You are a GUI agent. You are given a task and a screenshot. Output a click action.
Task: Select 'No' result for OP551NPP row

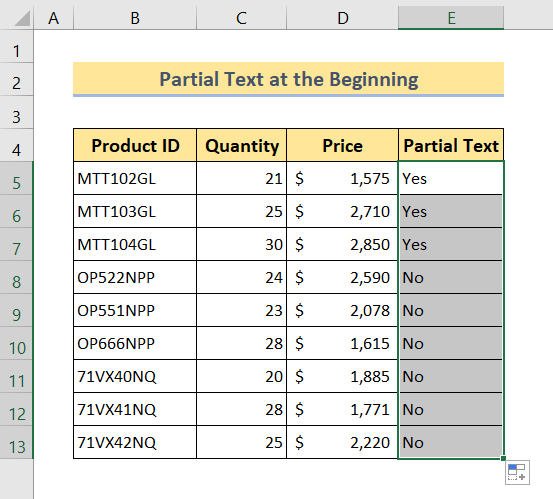click(451, 310)
